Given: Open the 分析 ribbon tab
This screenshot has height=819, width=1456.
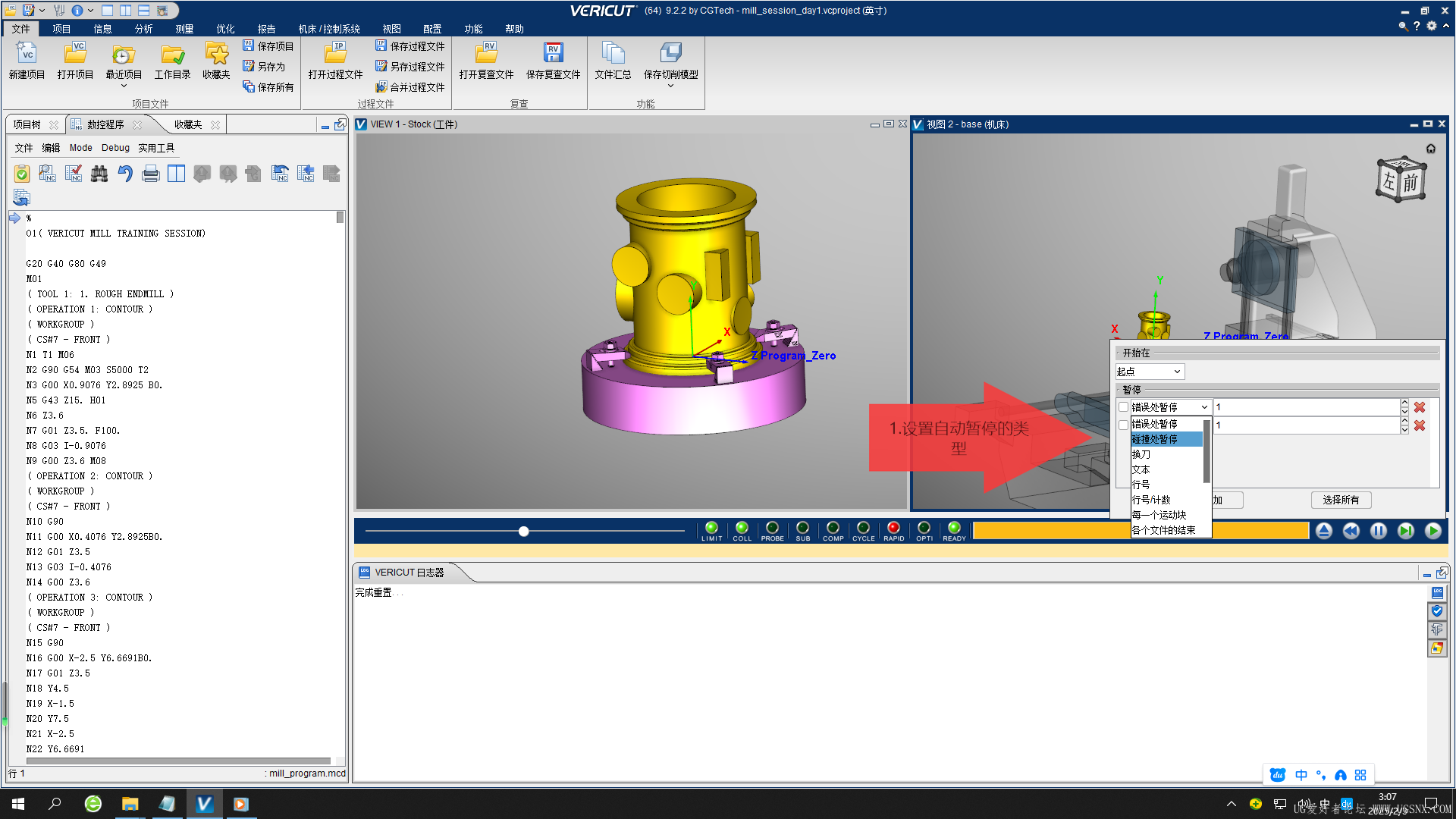Looking at the screenshot, I should point(143,29).
